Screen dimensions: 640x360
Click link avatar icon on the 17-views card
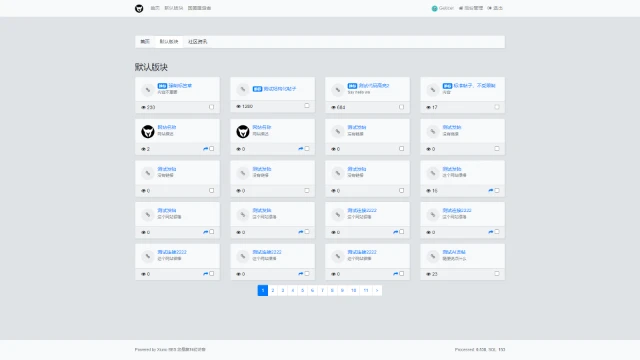tap(433, 89)
